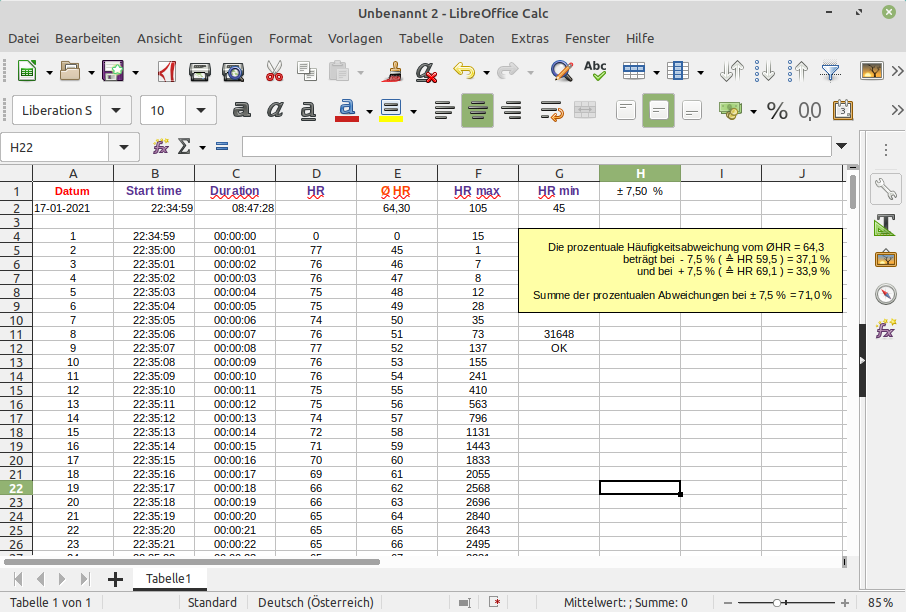The image size is (906, 612).
Task: Open the background color dropdown arrow
Action: tap(414, 111)
